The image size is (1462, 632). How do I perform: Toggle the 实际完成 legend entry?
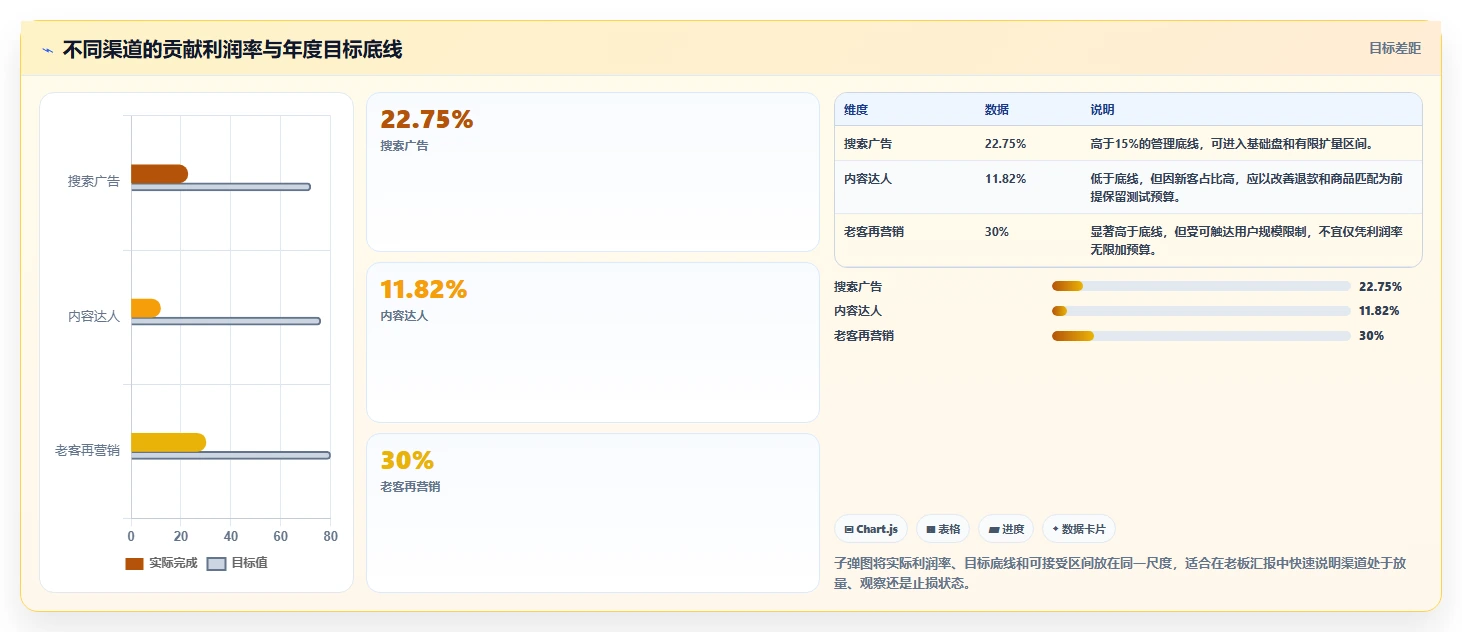(x=161, y=563)
